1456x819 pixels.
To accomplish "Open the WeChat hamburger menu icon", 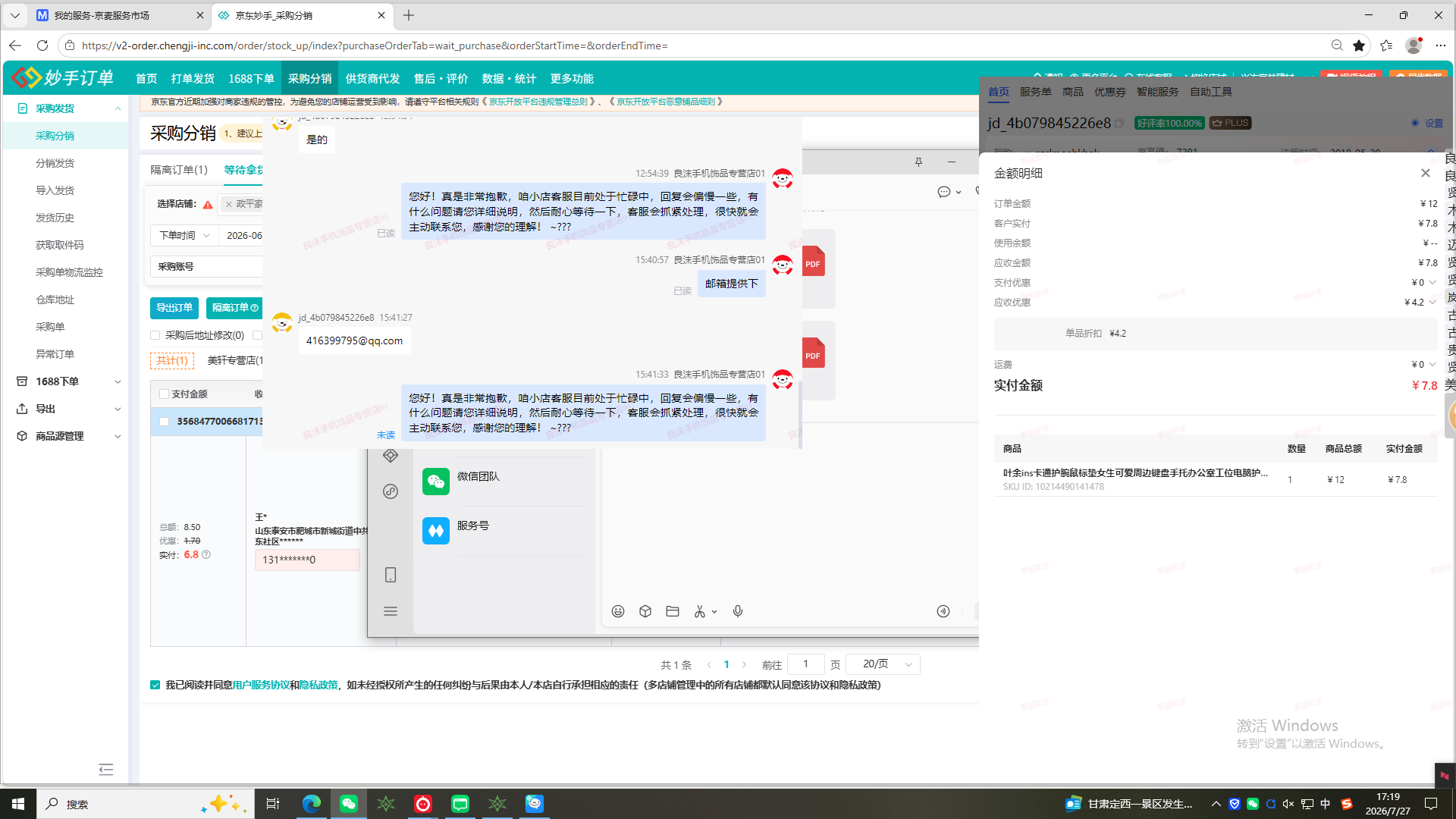I will pyautogui.click(x=391, y=611).
